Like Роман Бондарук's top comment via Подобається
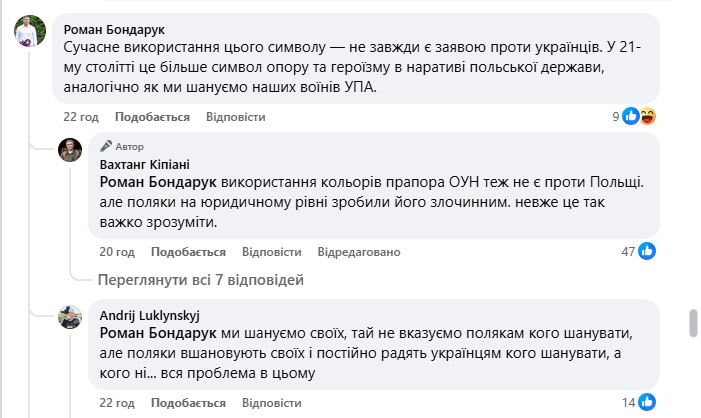Screen dimensions: 701x418 [159, 117]
